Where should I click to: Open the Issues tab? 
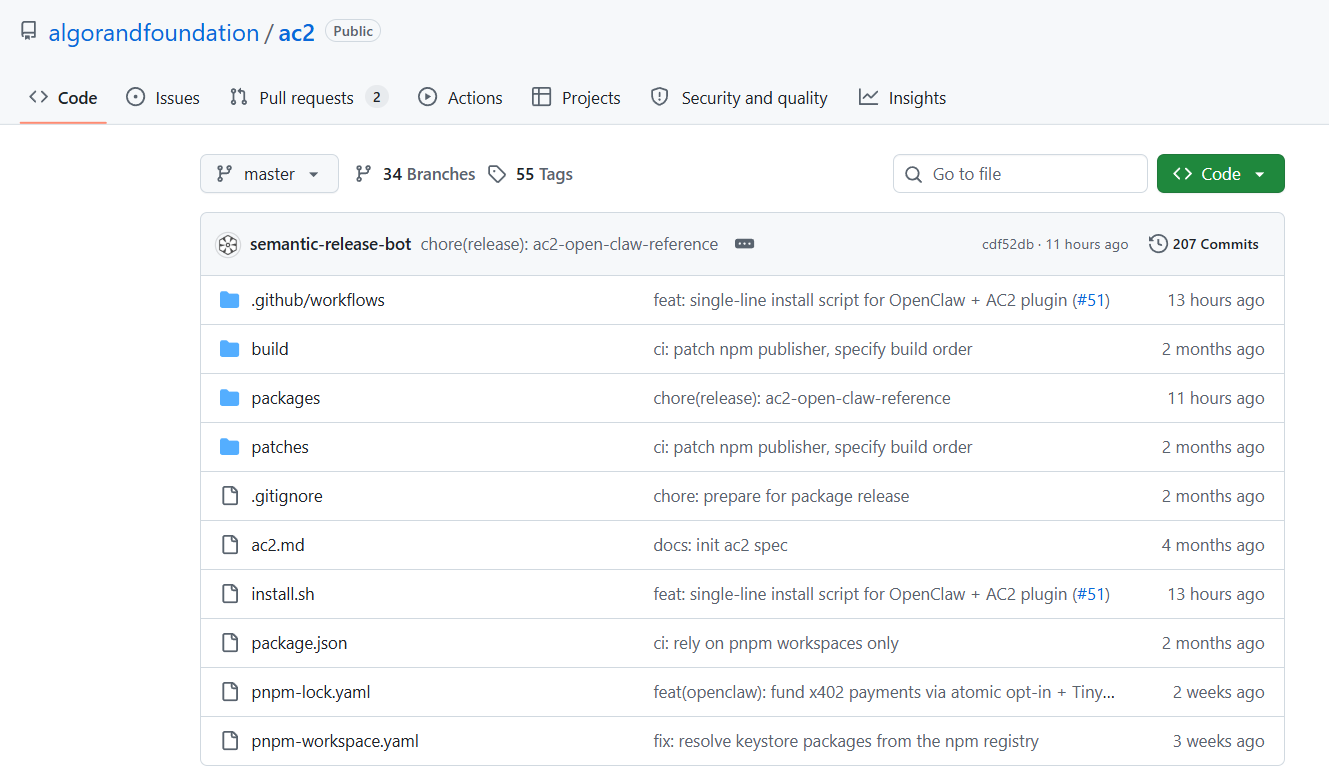coord(163,98)
